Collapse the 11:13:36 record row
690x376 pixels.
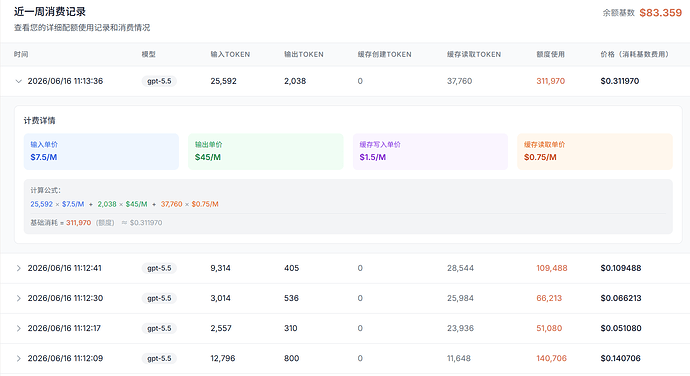click(x=18, y=81)
